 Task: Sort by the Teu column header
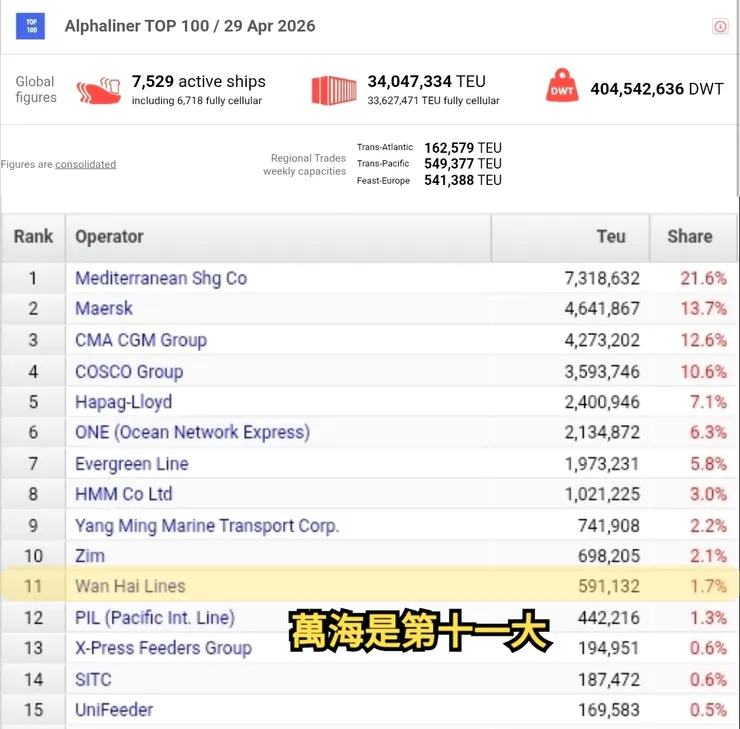tap(570, 236)
